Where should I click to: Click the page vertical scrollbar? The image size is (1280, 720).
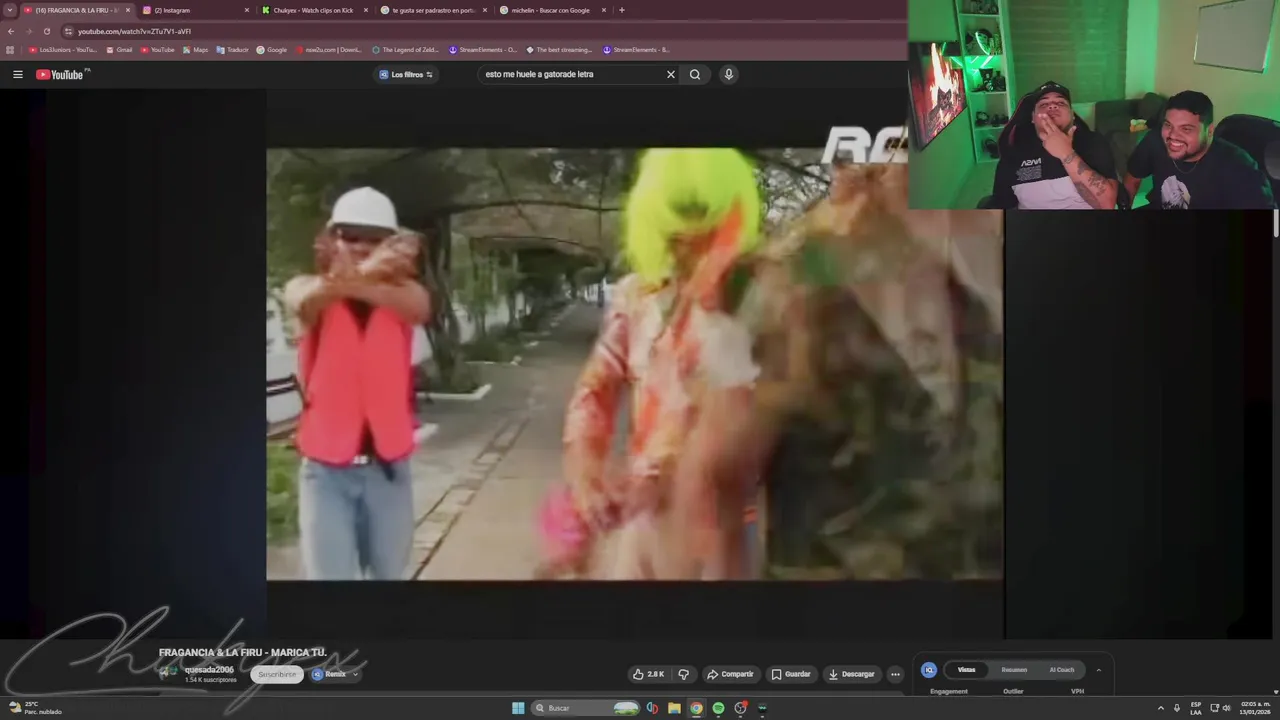(1275, 222)
